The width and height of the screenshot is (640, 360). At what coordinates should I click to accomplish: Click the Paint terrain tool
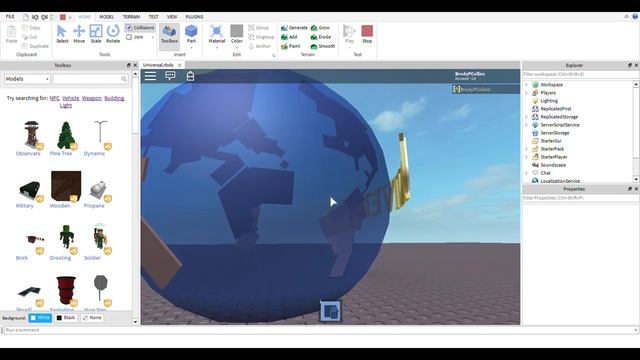(x=291, y=46)
